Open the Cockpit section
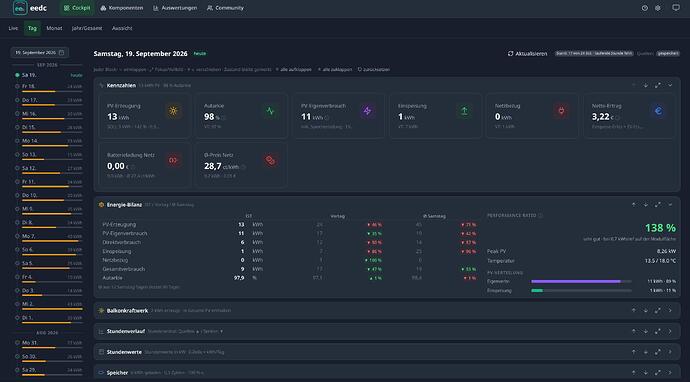 (x=77, y=8)
